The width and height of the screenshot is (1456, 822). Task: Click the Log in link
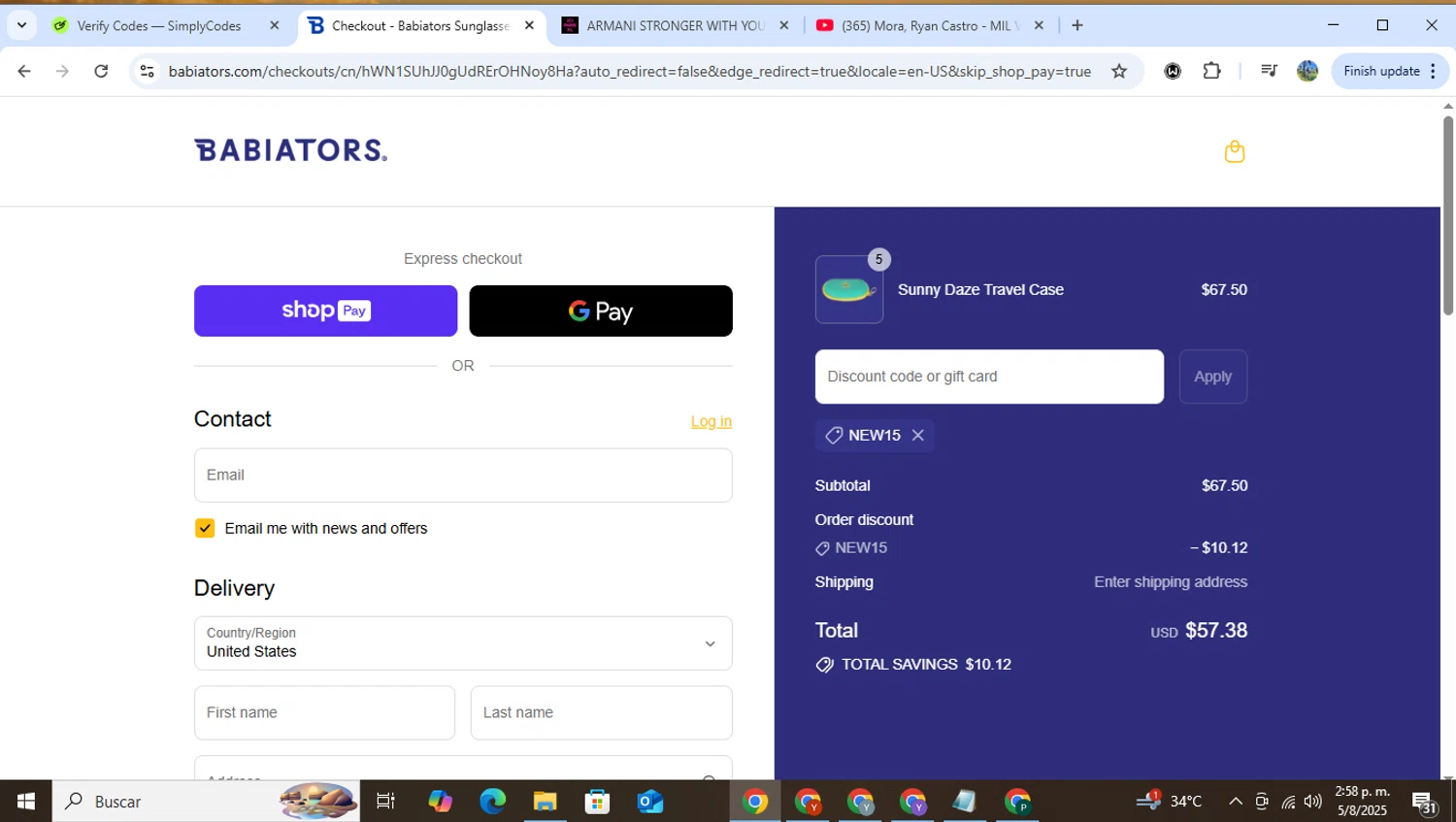tap(711, 421)
